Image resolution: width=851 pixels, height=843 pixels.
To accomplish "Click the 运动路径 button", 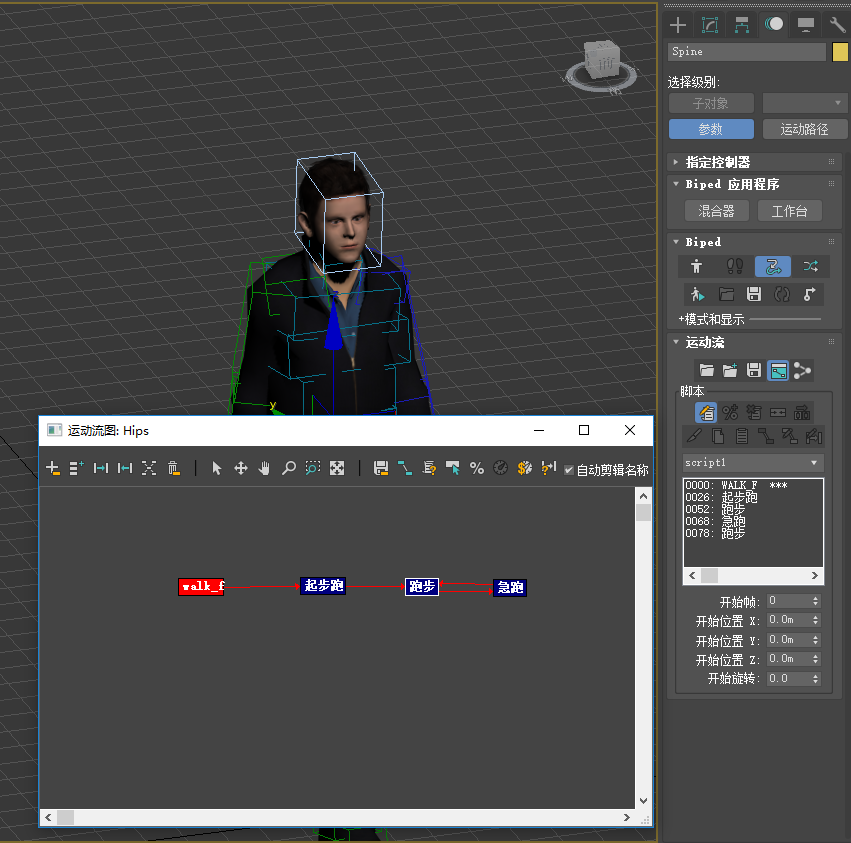I will click(804, 129).
